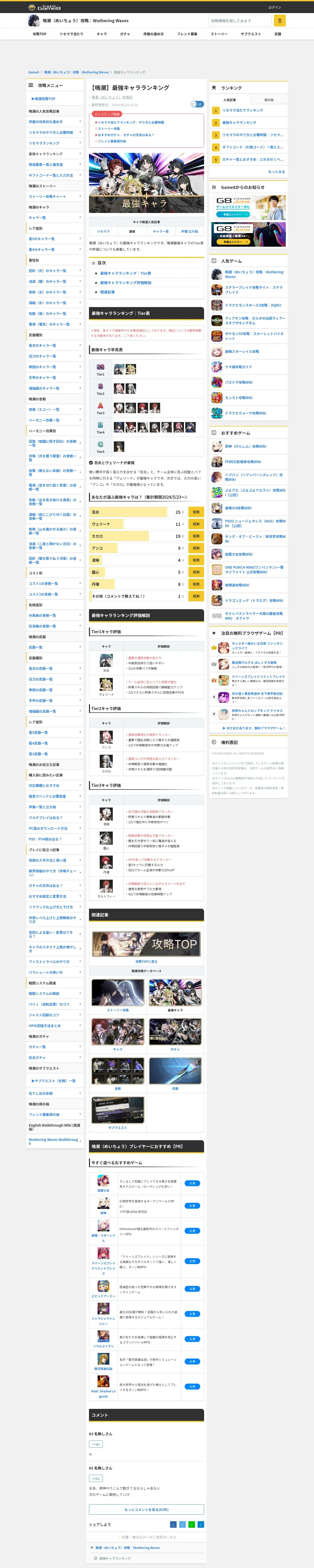Screen dimensions: 314x1568
Task: Open sidebar item 長刃のキャラ一覧
Action: (55, 346)
